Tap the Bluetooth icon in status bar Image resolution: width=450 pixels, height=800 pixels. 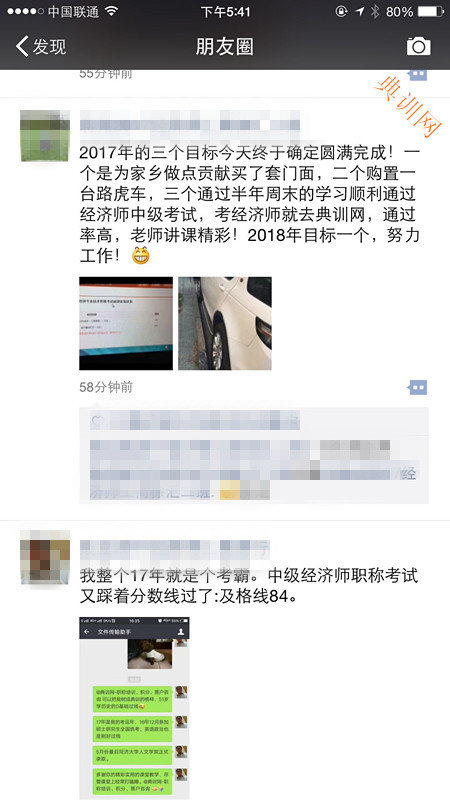(376, 11)
